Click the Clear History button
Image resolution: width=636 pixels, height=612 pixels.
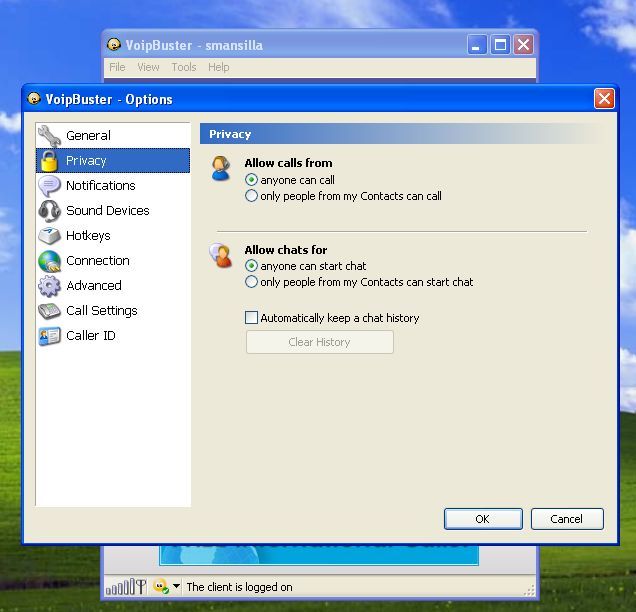click(320, 342)
